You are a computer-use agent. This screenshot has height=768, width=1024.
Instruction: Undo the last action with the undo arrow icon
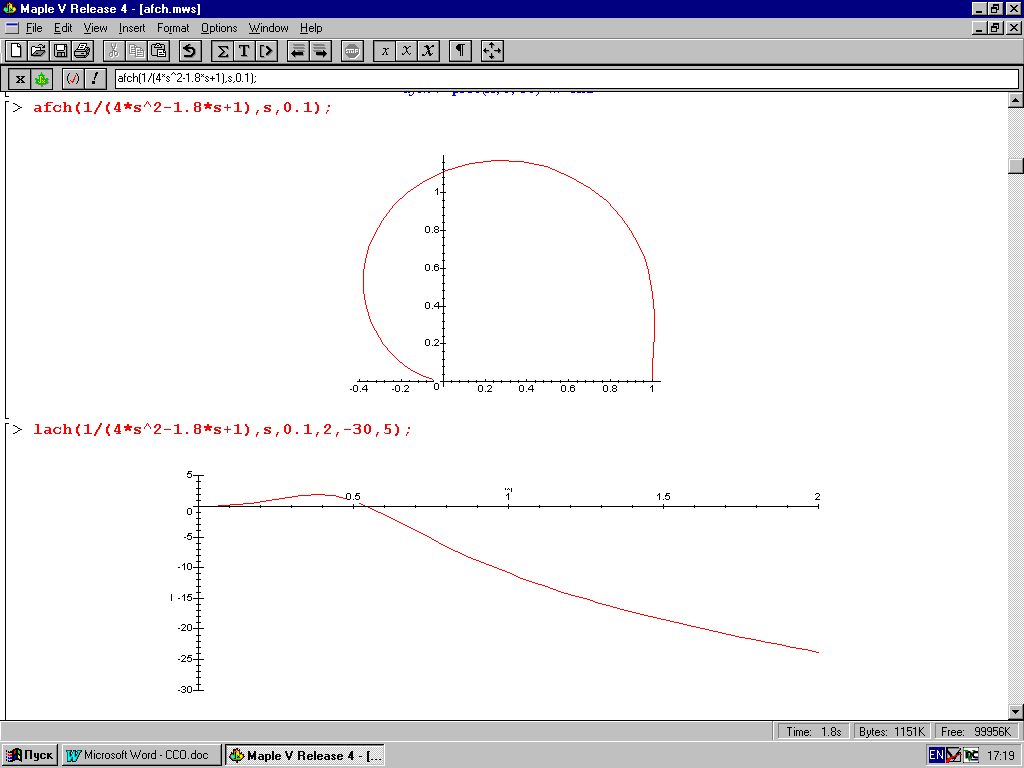click(189, 51)
